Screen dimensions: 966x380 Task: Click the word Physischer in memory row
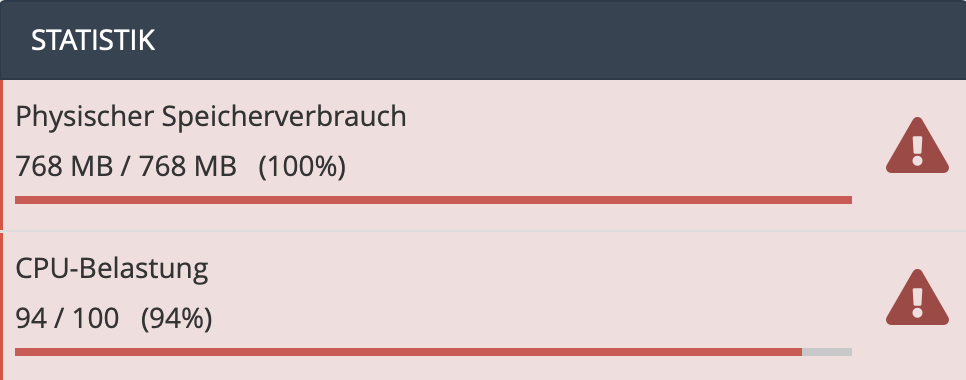coord(84,116)
